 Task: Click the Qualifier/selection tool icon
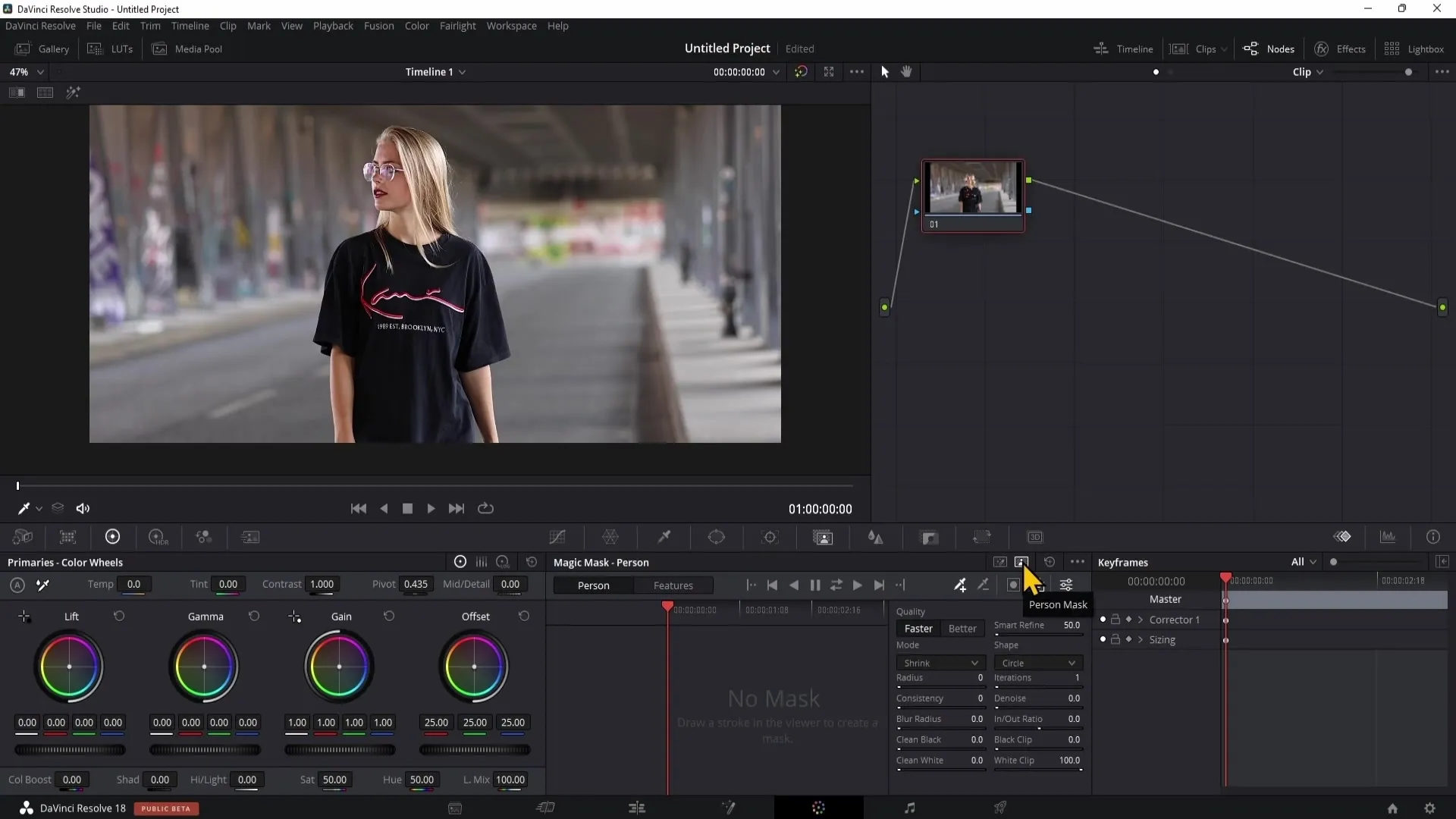(x=665, y=538)
